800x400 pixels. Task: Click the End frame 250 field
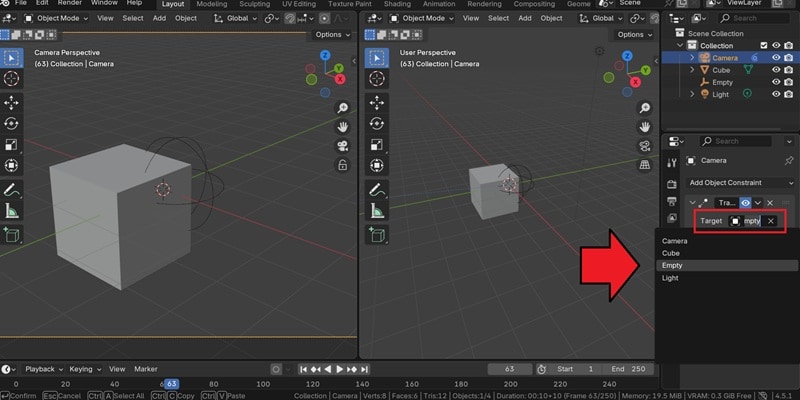click(x=628, y=369)
